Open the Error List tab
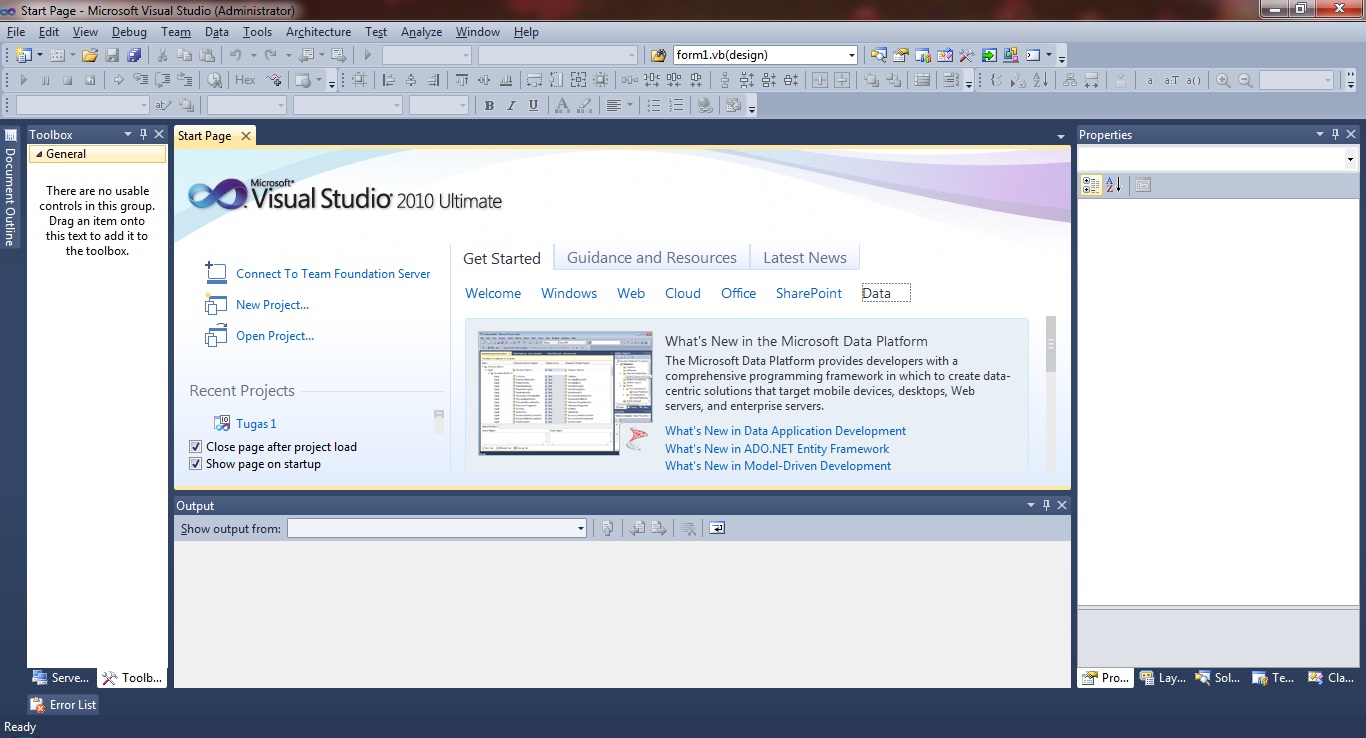Image resolution: width=1366 pixels, height=738 pixels. pyautogui.click(x=63, y=705)
